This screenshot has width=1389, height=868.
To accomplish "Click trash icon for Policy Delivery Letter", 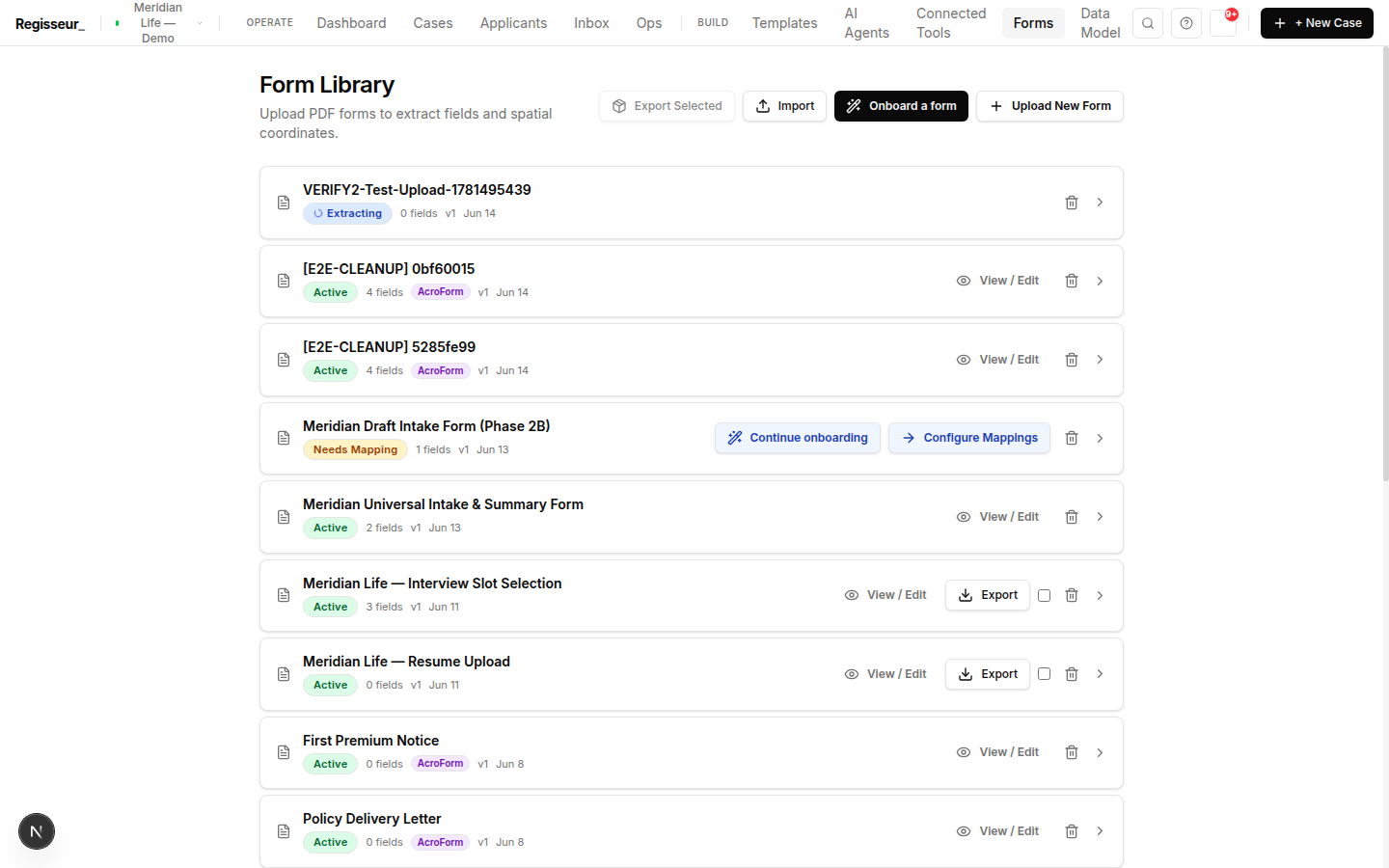I will (x=1071, y=831).
